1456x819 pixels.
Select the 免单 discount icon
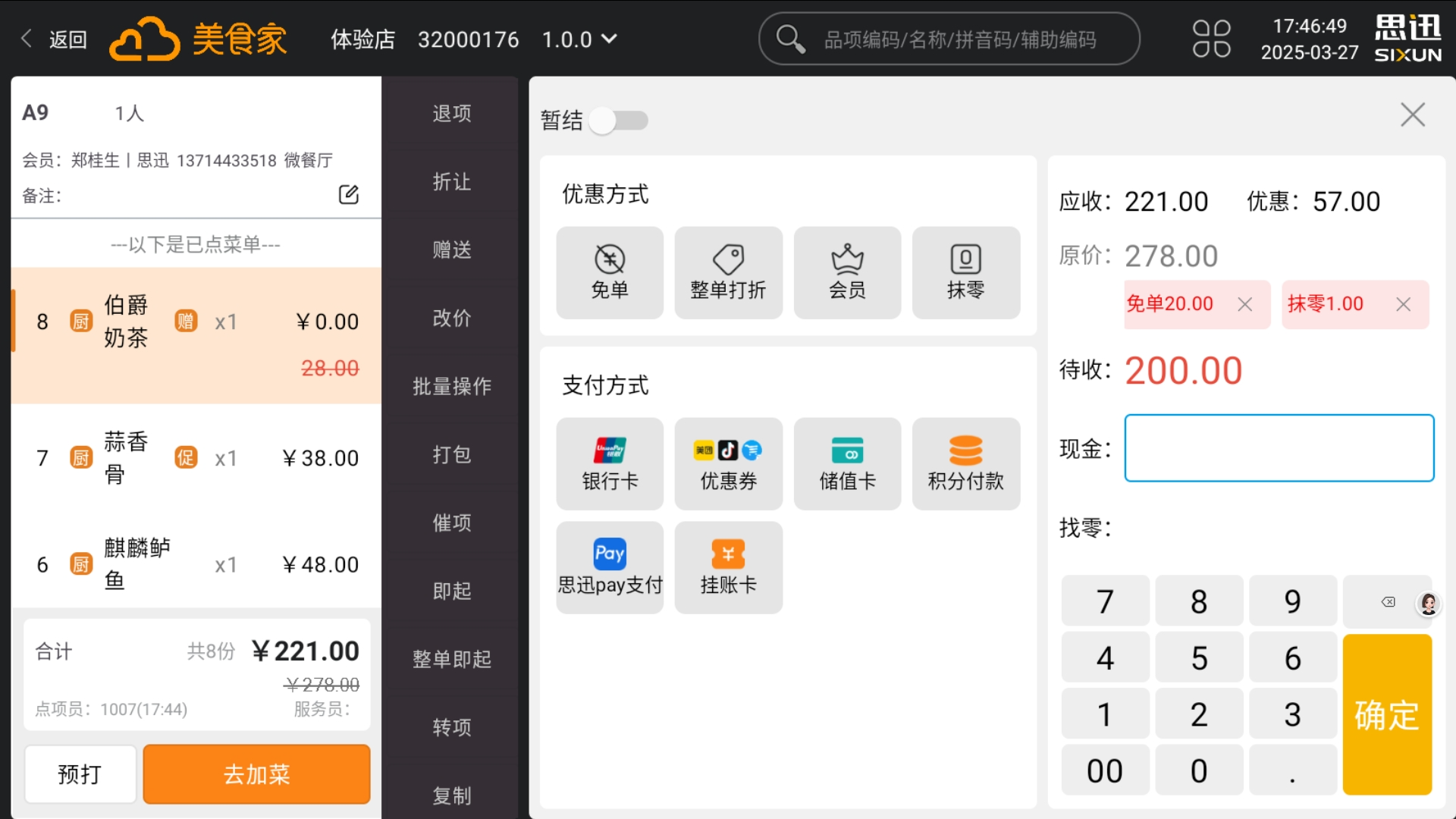(x=610, y=272)
